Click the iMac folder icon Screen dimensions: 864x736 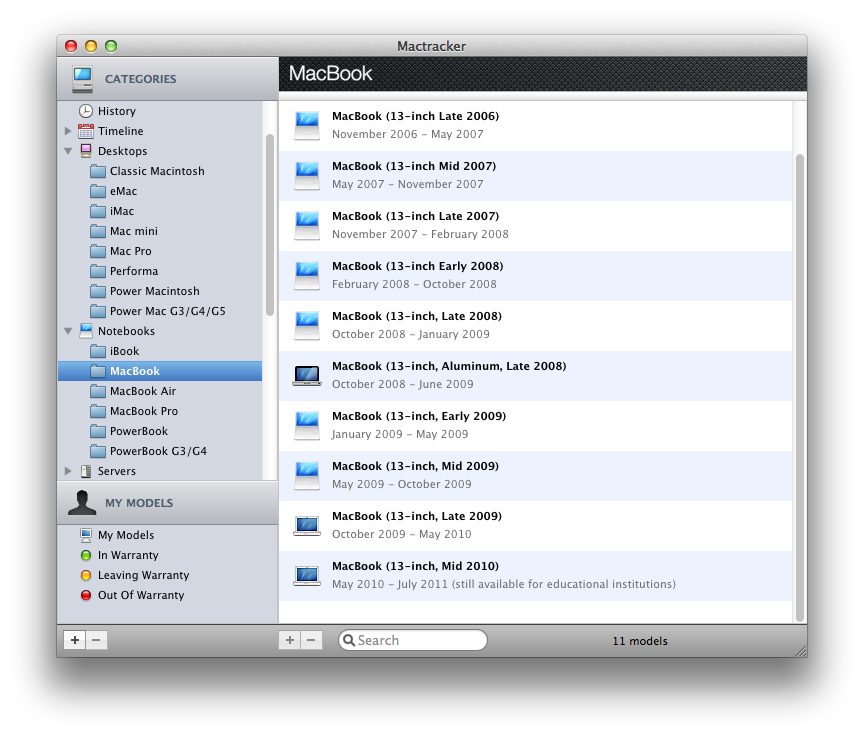(x=98, y=211)
